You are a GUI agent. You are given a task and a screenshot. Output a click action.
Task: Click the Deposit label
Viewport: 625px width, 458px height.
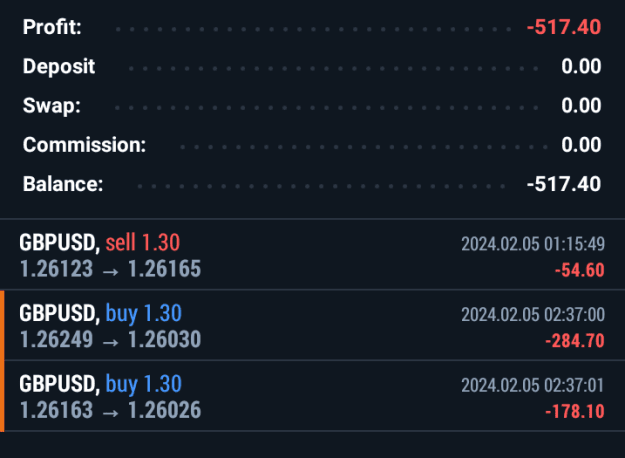pos(59,66)
